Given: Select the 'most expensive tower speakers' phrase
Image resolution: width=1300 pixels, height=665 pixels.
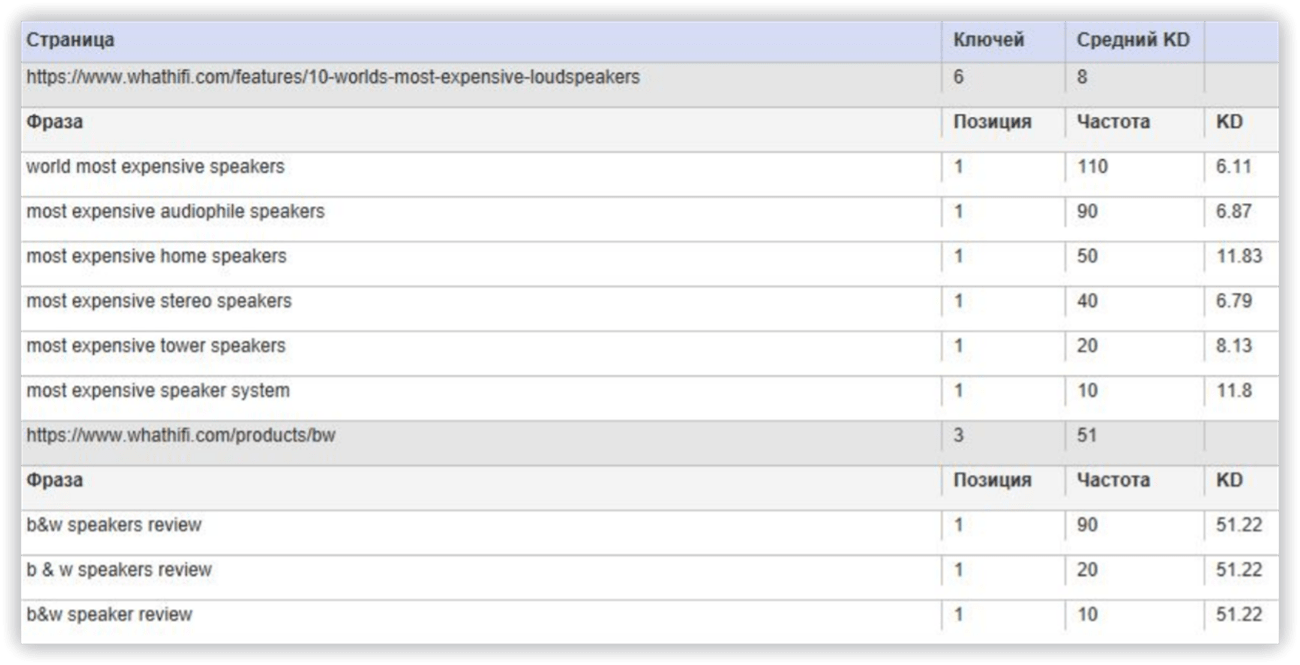Looking at the screenshot, I should coord(156,346).
